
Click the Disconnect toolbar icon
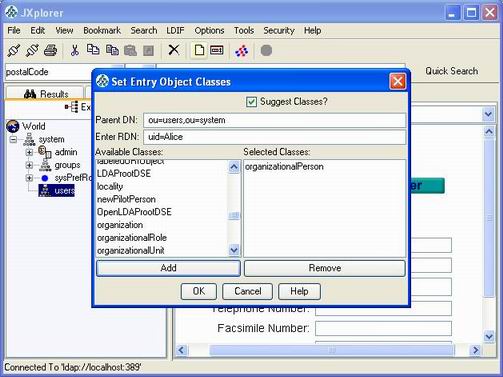point(32,51)
